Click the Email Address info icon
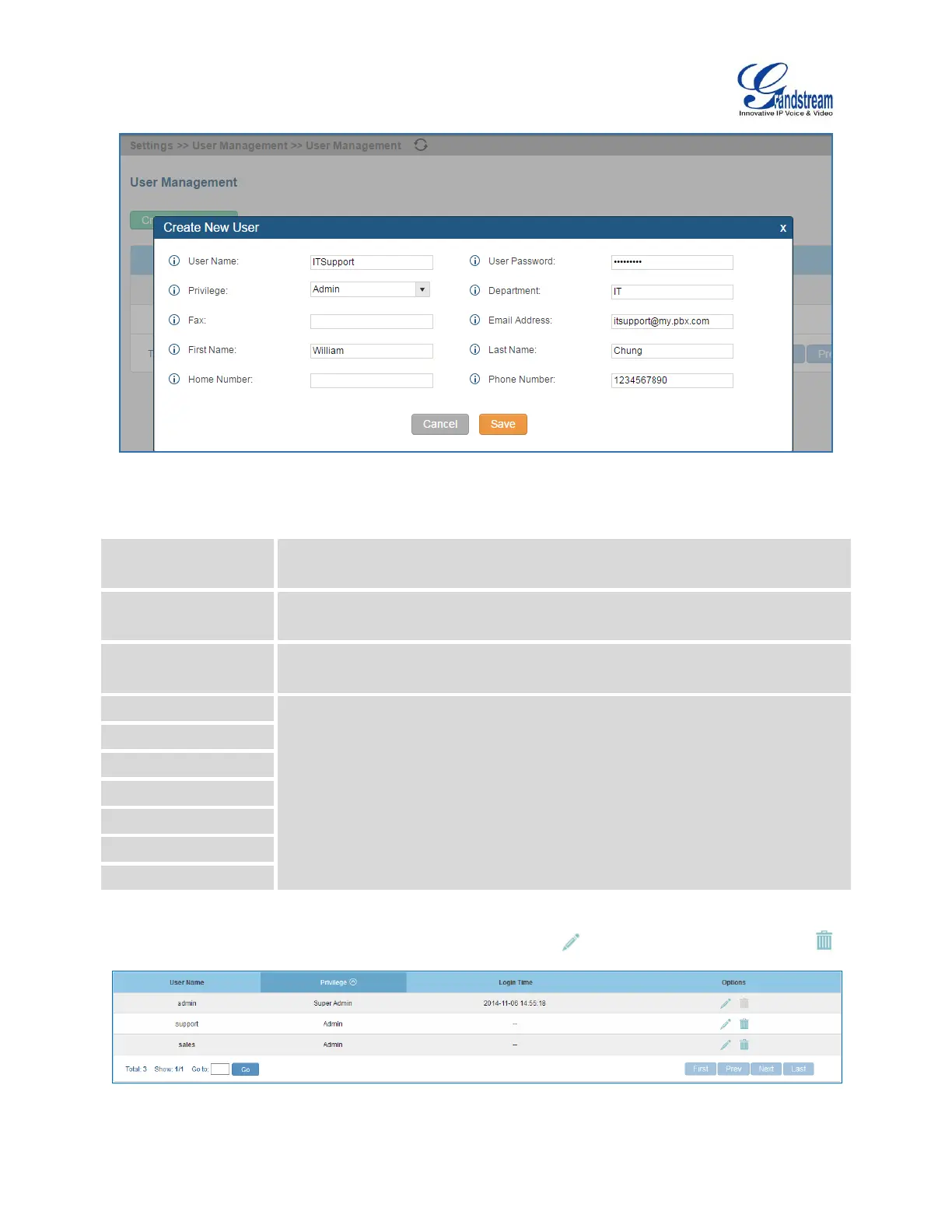 pyautogui.click(x=474, y=320)
